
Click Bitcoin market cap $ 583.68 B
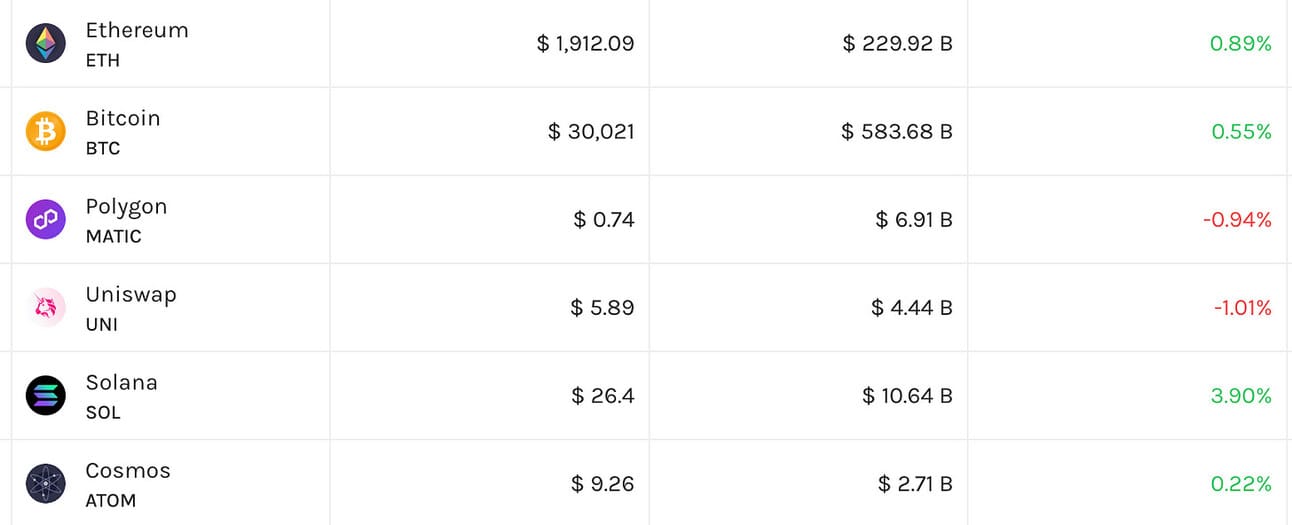(x=897, y=131)
